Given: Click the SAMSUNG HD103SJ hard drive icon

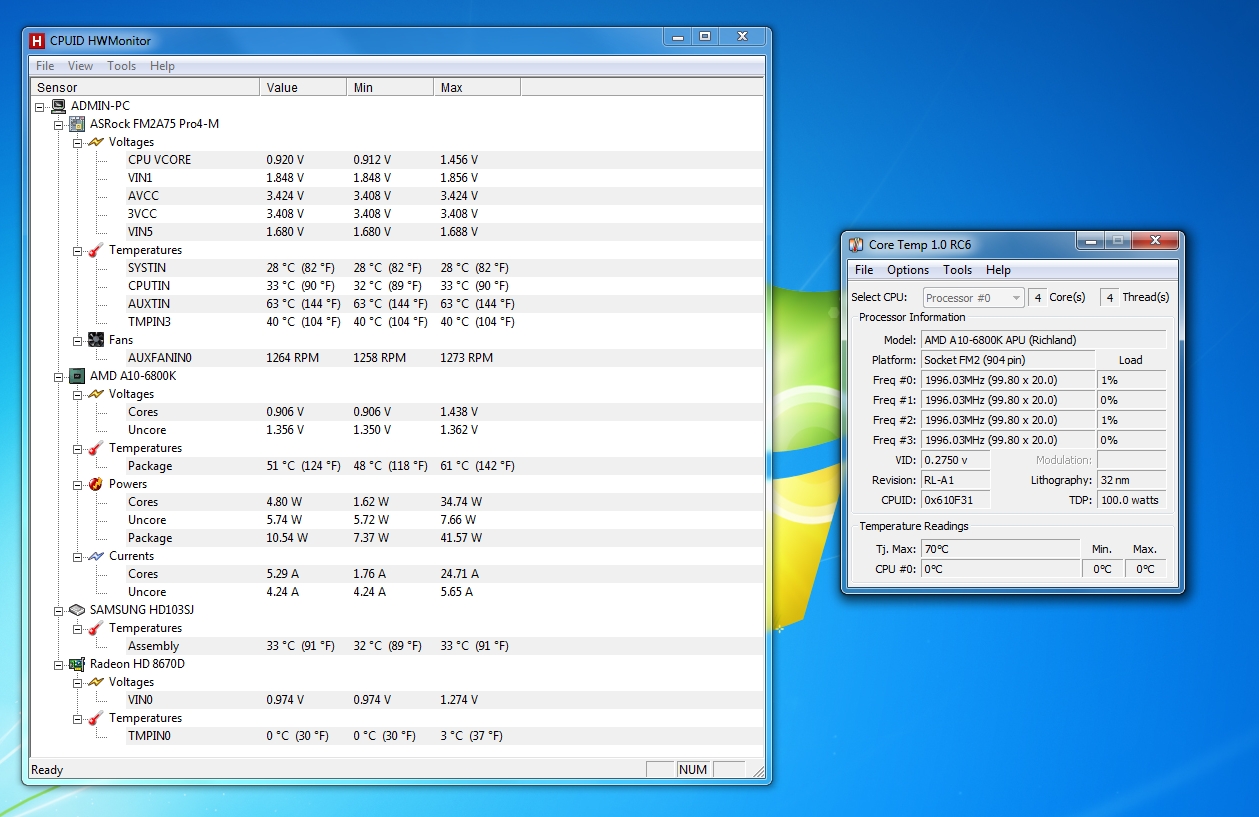Looking at the screenshot, I should (x=77, y=610).
